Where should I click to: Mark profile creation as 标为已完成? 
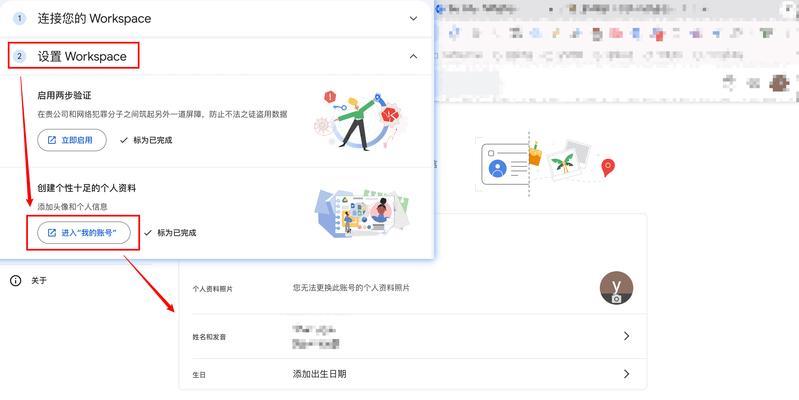tap(170, 233)
